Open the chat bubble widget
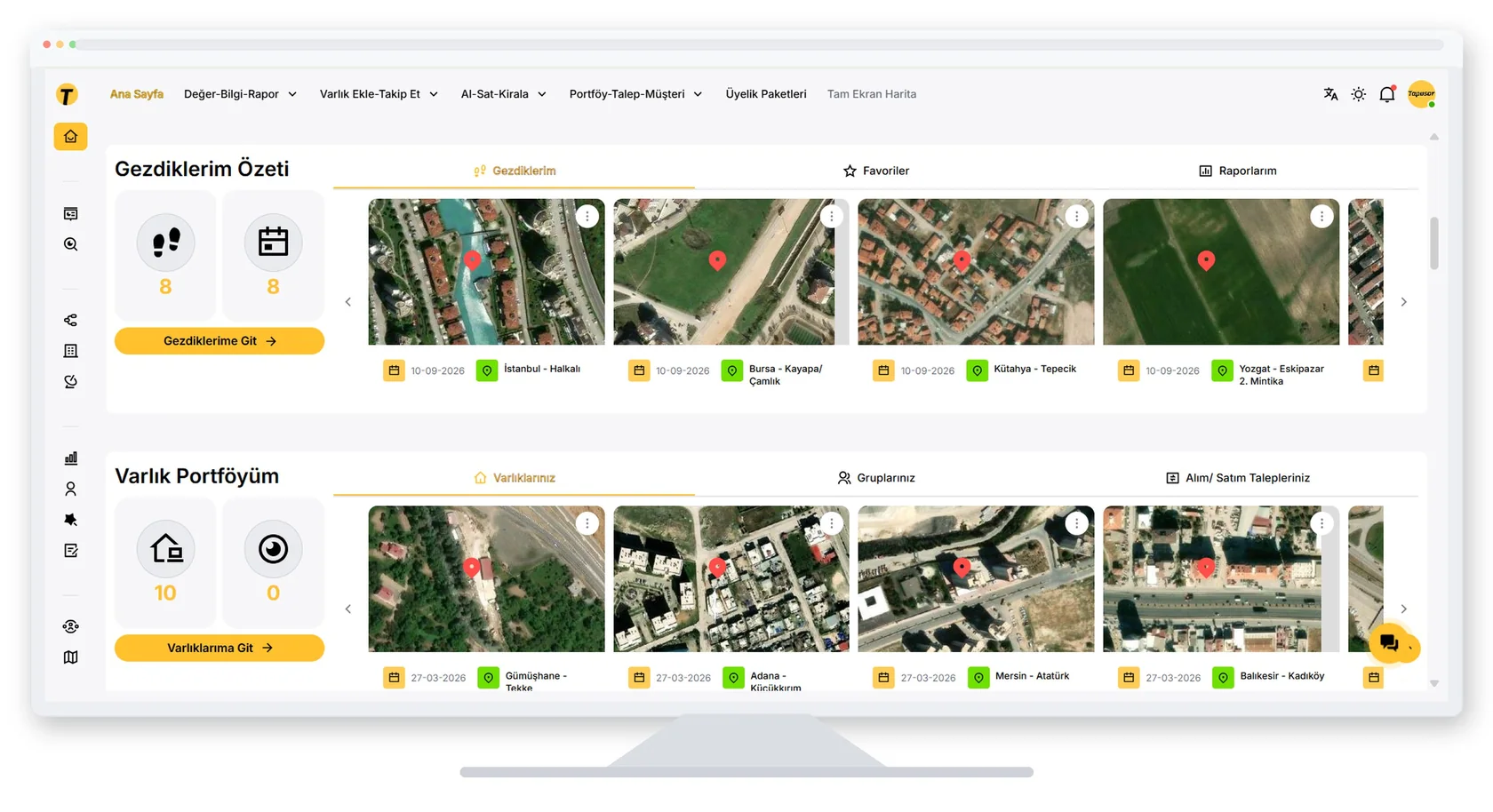 [x=1390, y=643]
